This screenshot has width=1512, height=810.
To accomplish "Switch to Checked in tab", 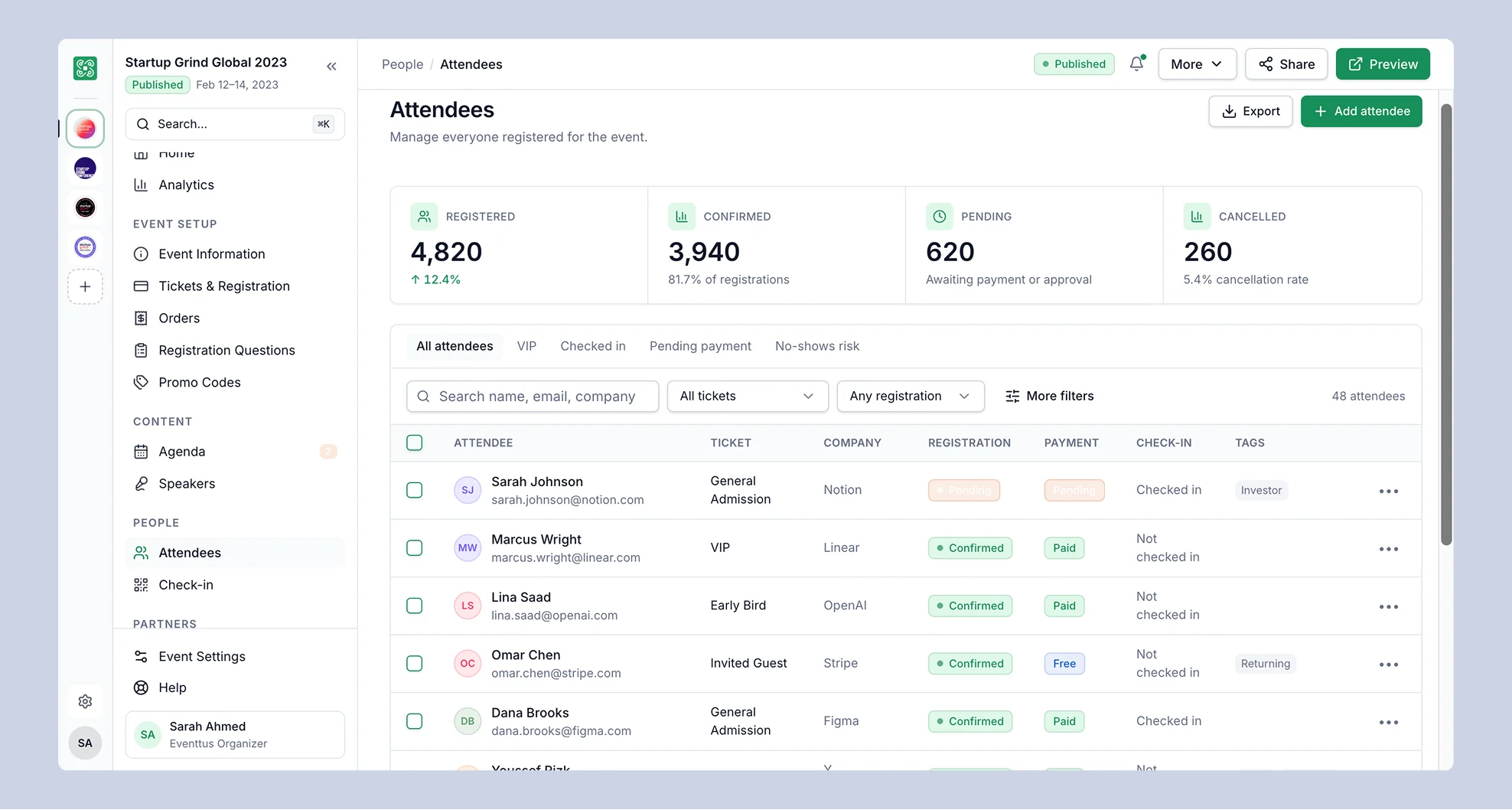I will (593, 346).
